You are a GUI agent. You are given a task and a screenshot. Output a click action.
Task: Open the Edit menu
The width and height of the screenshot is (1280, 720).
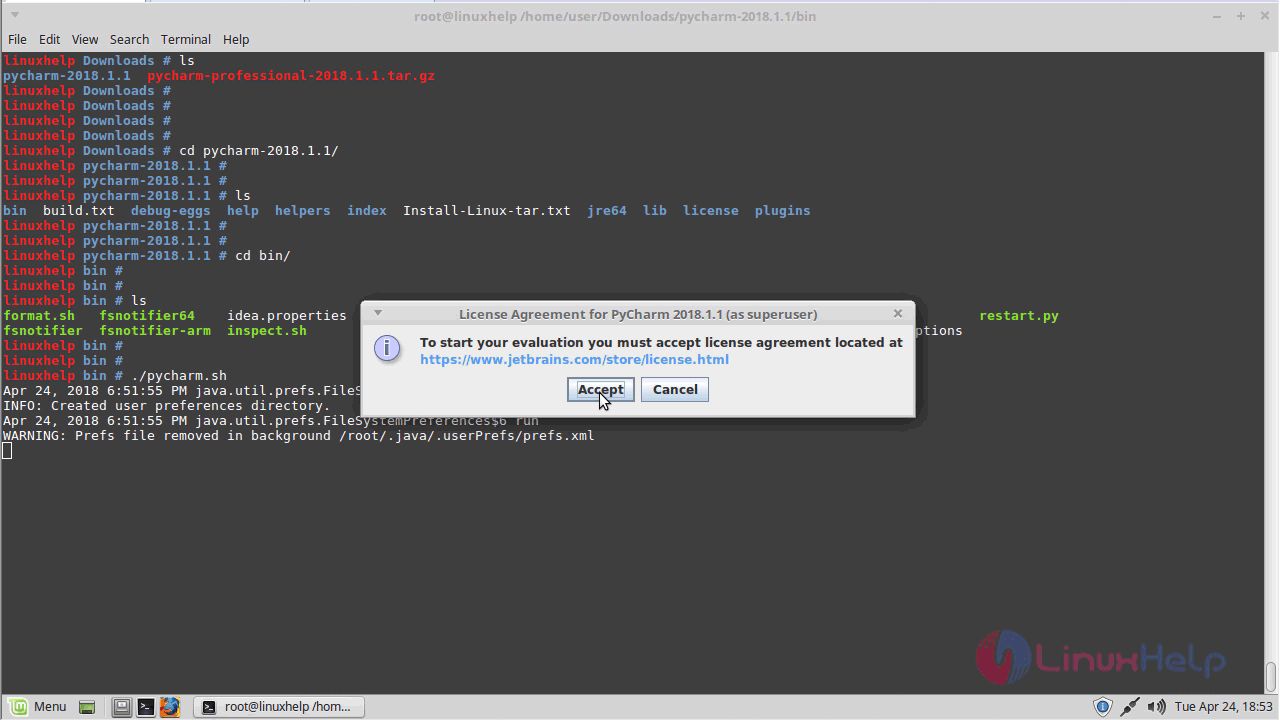(50, 39)
